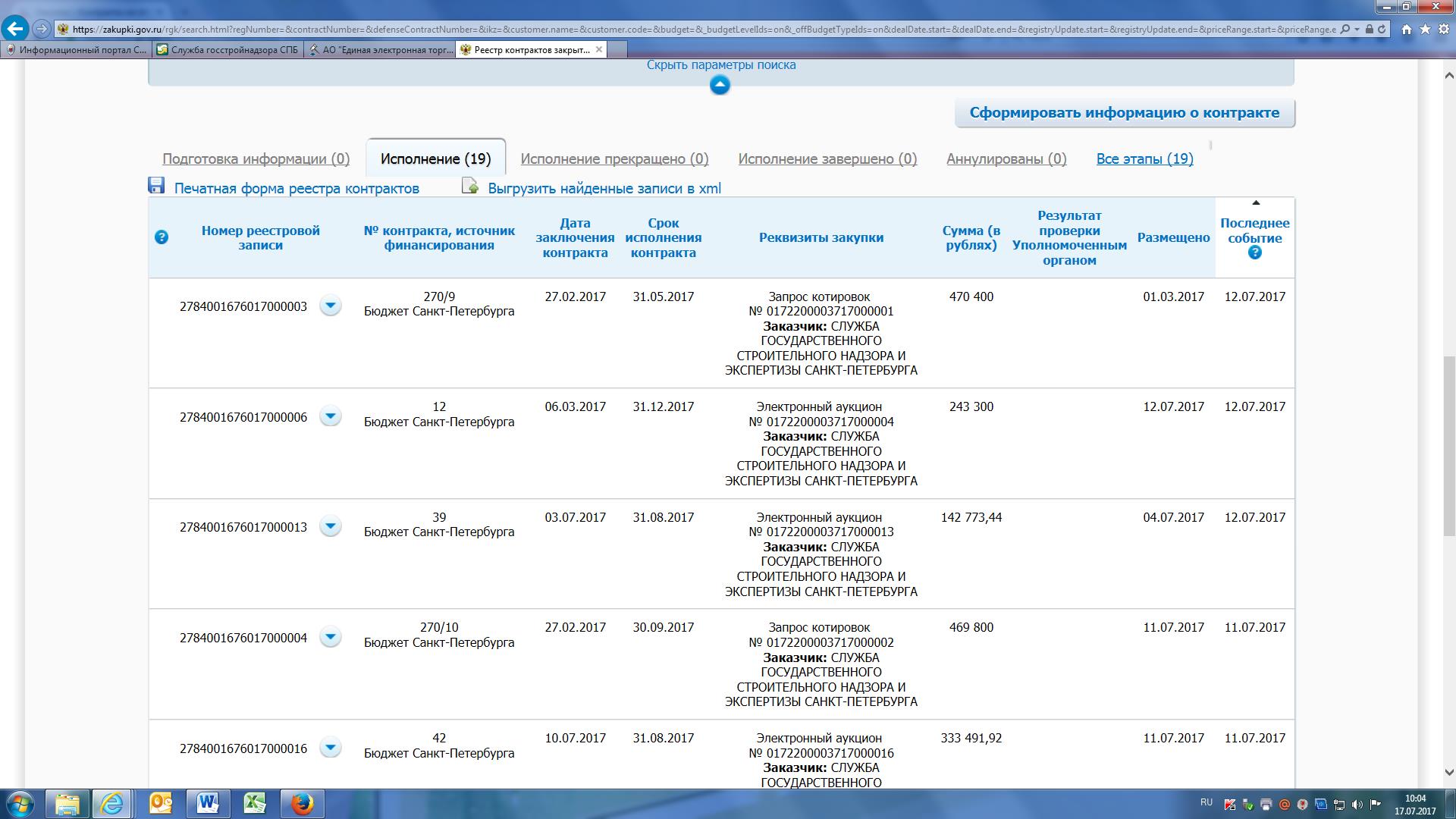Click the search magnifier in address bar

[x=1345, y=29]
